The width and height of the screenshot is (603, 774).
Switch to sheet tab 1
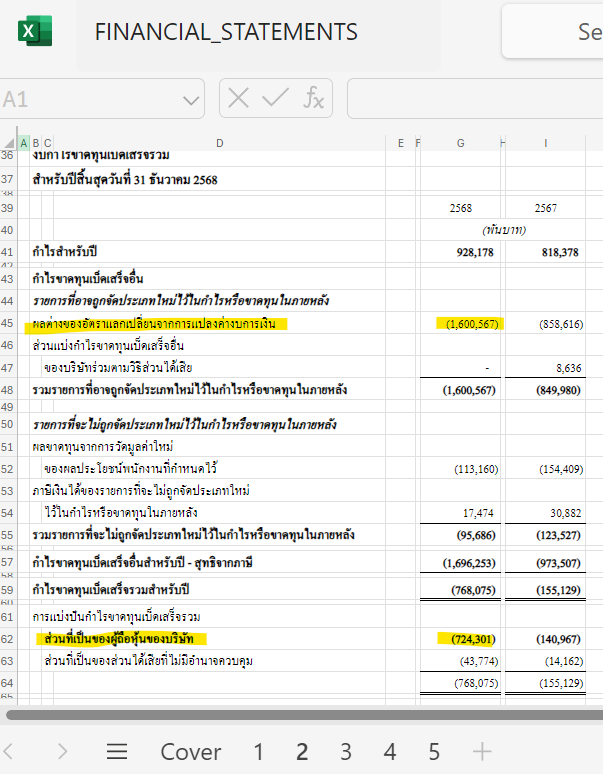coord(258,752)
